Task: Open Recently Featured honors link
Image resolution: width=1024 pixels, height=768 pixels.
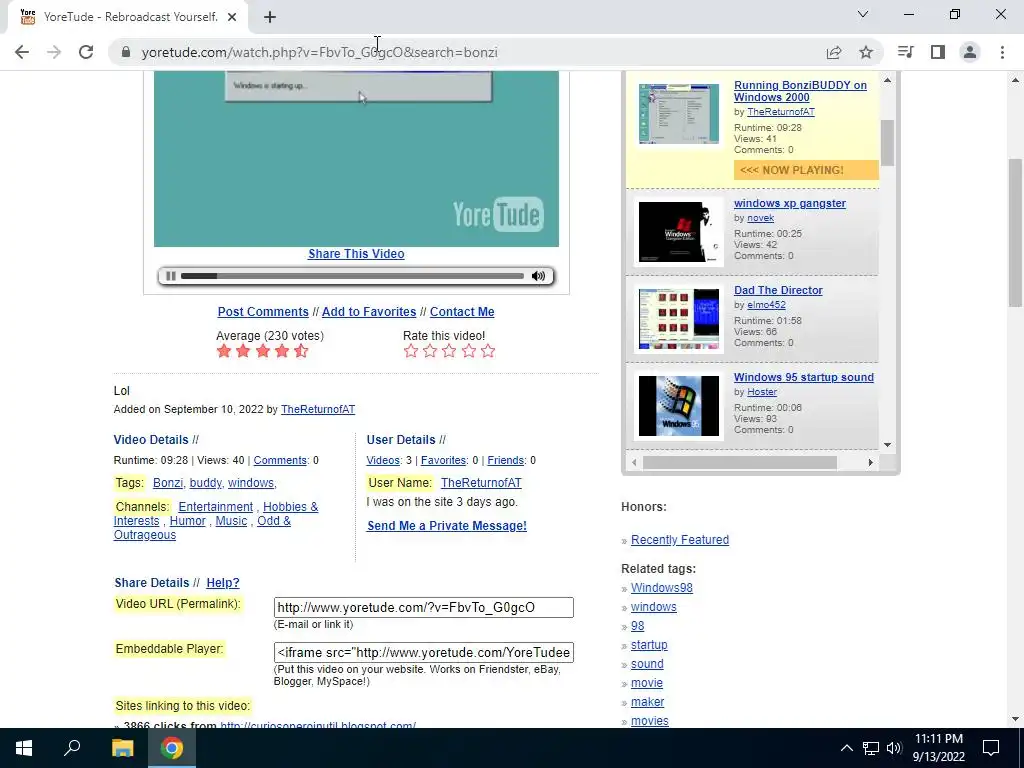Action: click(x=680, y=540)
